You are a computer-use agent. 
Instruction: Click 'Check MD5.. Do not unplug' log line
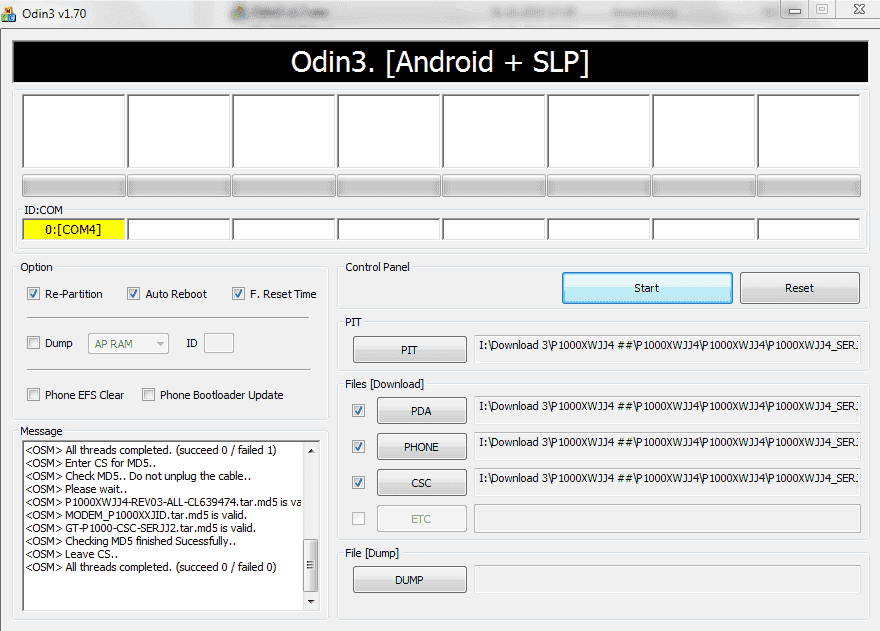(138, 476)
